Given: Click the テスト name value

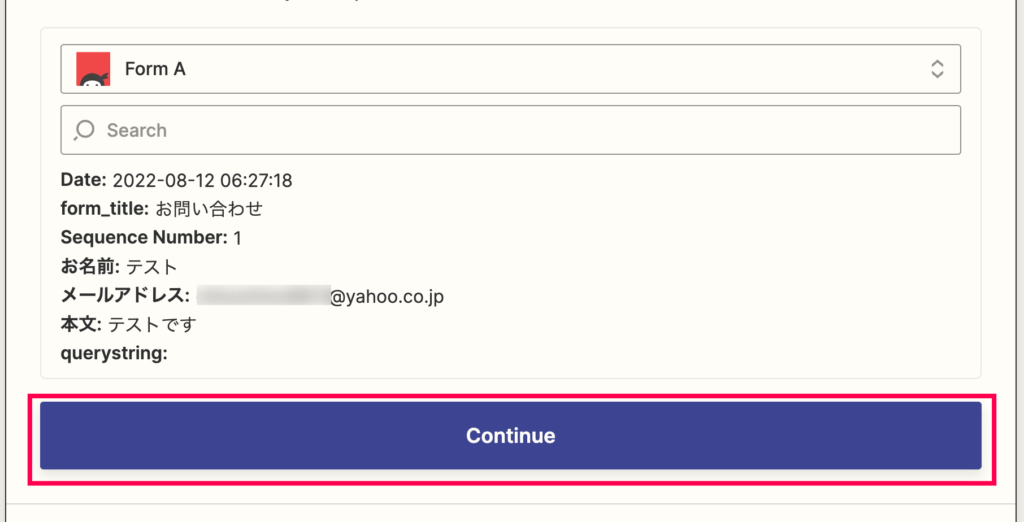Looking at the screenshot, I should click(152, 267).
